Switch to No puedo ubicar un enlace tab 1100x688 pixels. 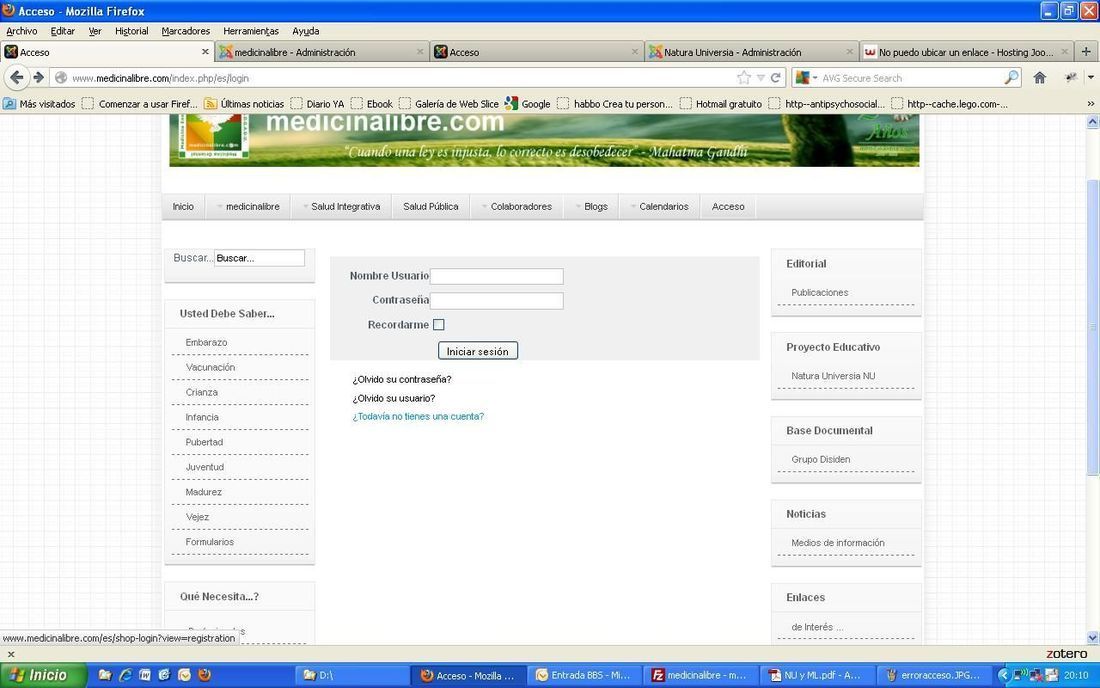pos(967,52)
